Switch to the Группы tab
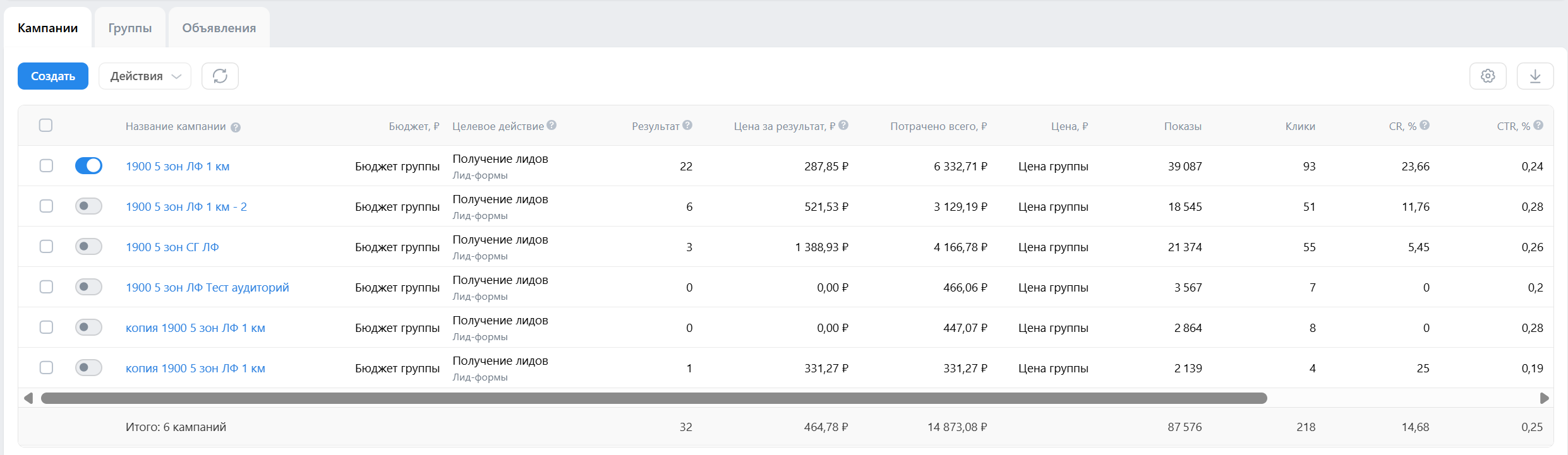This screenshot has height=455, width=1568. [130, 28]
